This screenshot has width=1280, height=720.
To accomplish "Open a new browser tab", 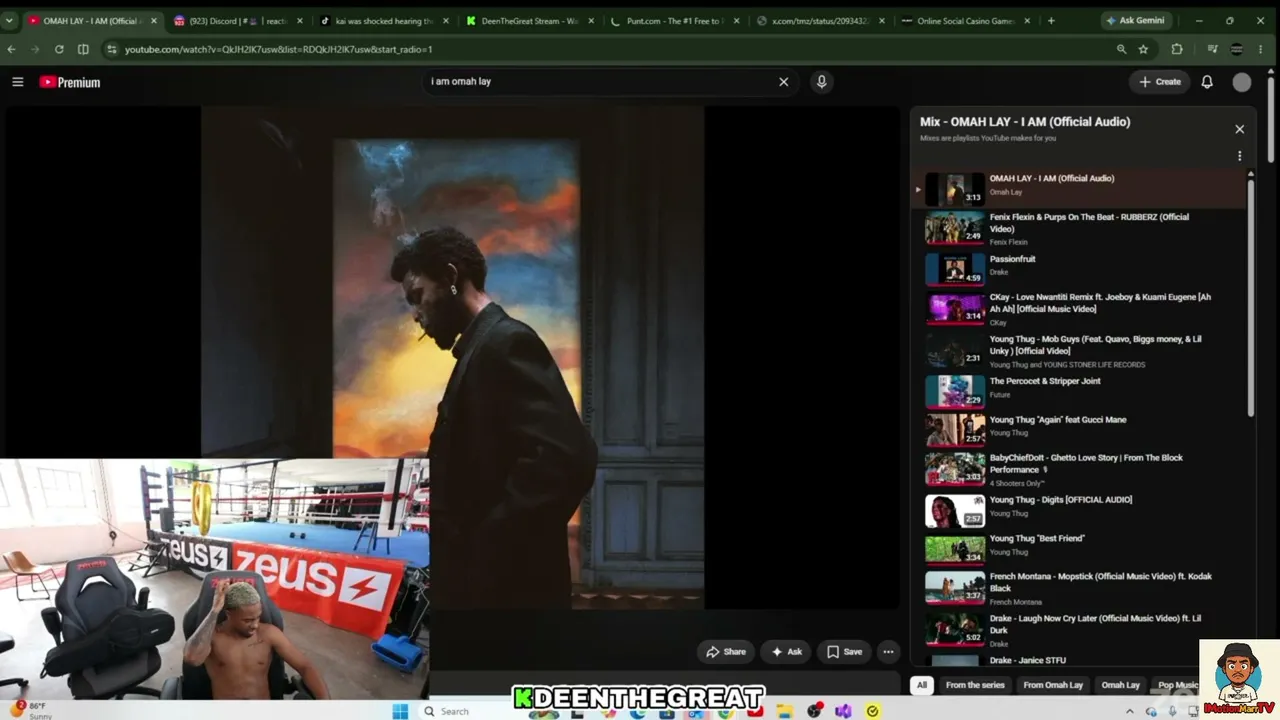I will click(x=1051, y=21).
